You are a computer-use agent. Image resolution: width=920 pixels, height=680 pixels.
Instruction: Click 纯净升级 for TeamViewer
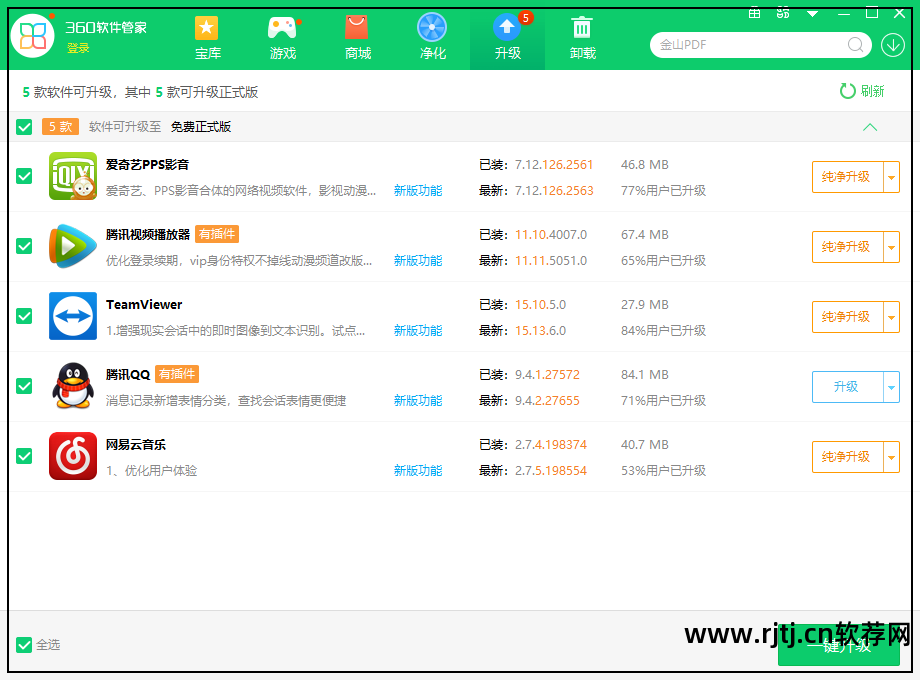coord(847,317)
